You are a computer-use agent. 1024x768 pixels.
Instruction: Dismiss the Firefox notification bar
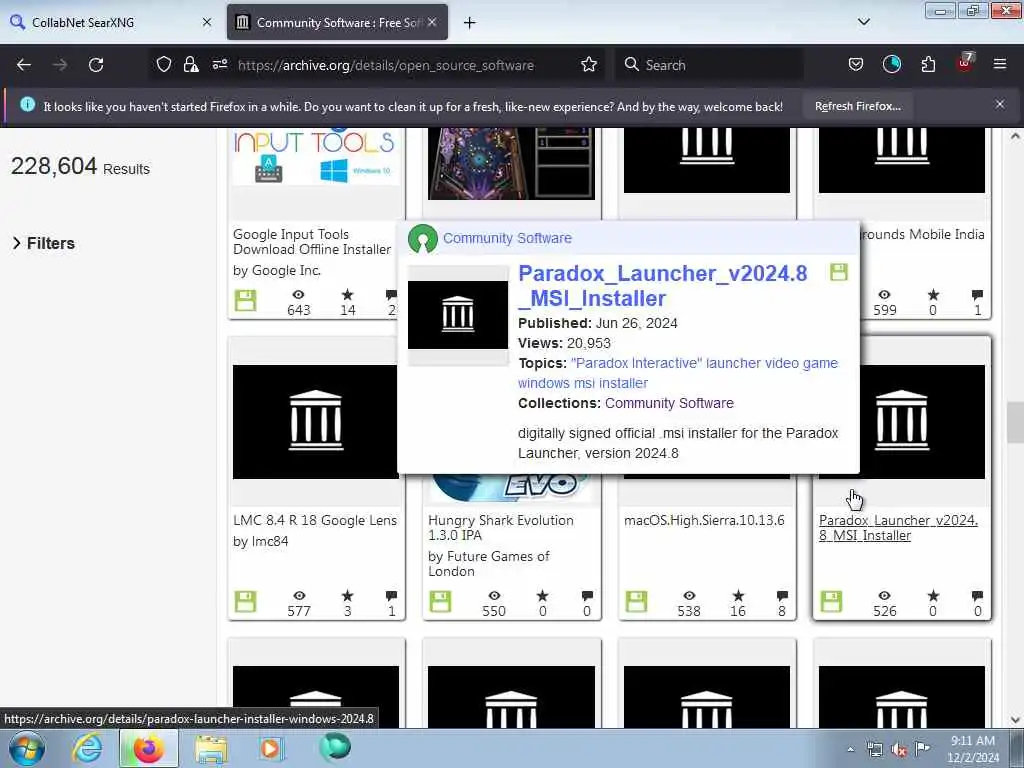[999, 104]
